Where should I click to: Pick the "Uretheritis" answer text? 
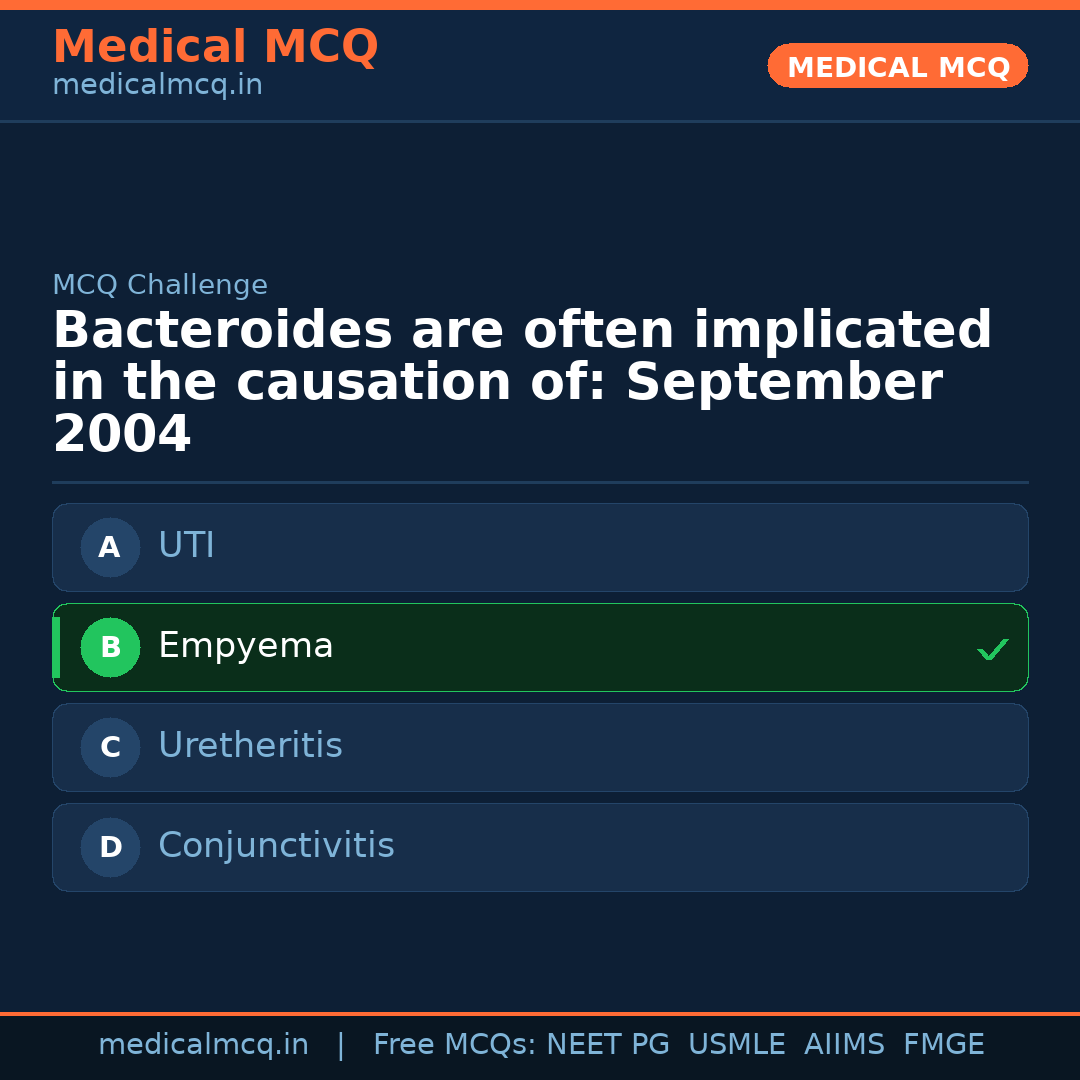point(250,746)
